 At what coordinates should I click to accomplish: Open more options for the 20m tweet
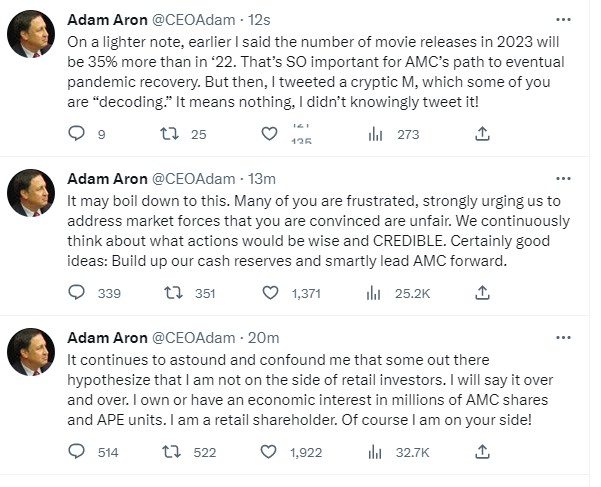[x=564, y=338]
